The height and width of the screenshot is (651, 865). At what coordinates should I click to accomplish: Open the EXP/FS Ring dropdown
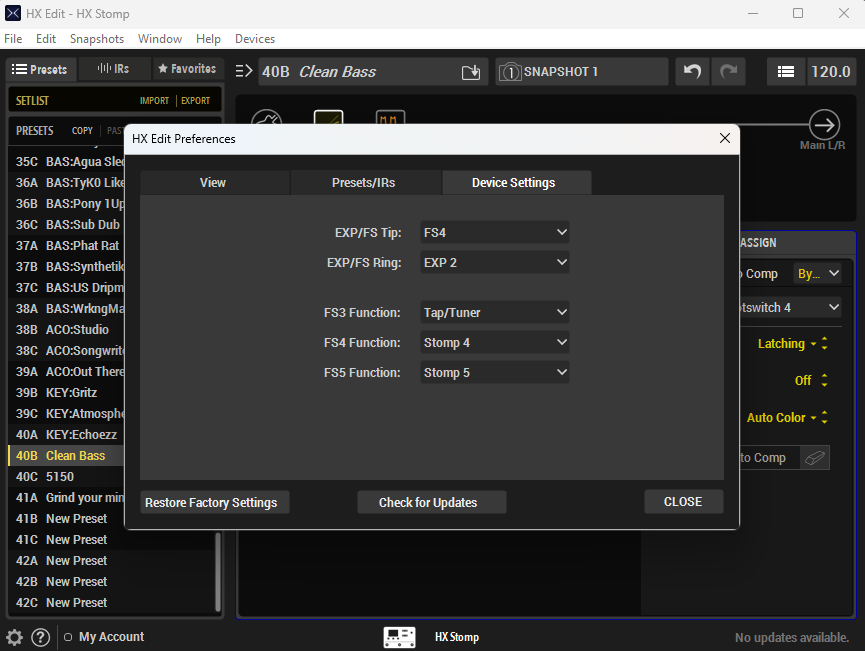[x=494, y=263]
